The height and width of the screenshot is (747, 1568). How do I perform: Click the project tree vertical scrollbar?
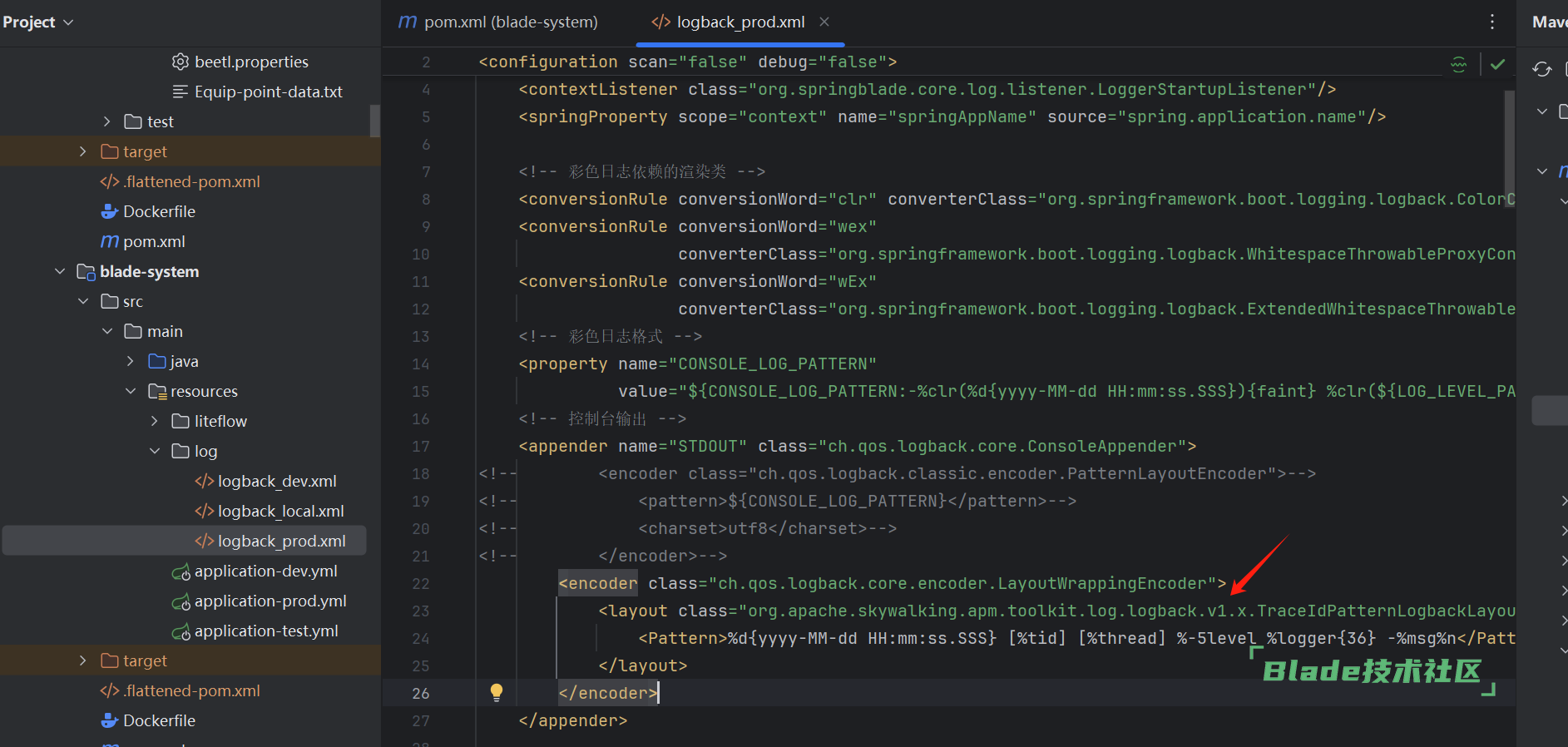click(375, 121)
